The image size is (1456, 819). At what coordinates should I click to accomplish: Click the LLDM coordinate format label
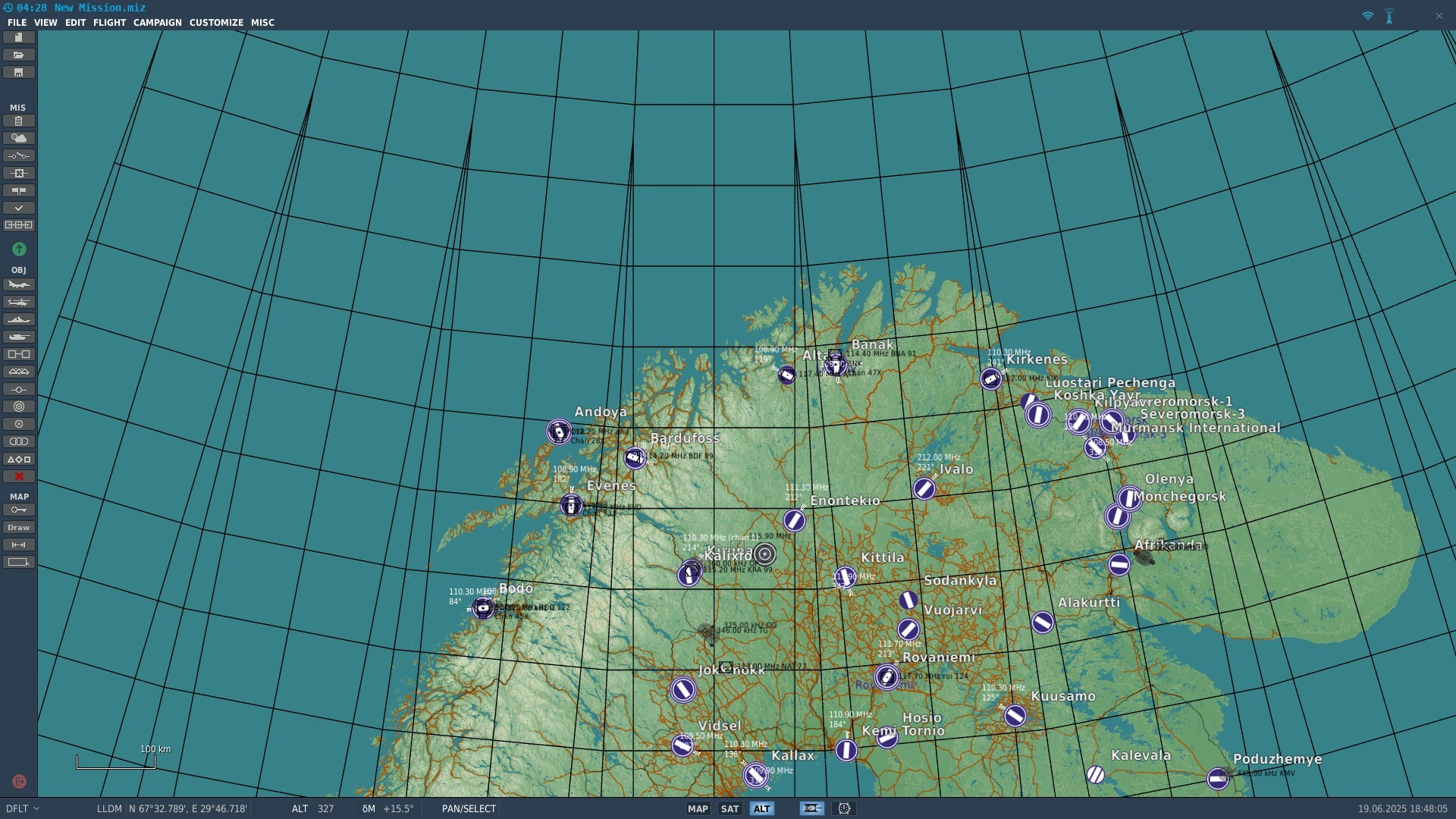(x=109, y=808)
